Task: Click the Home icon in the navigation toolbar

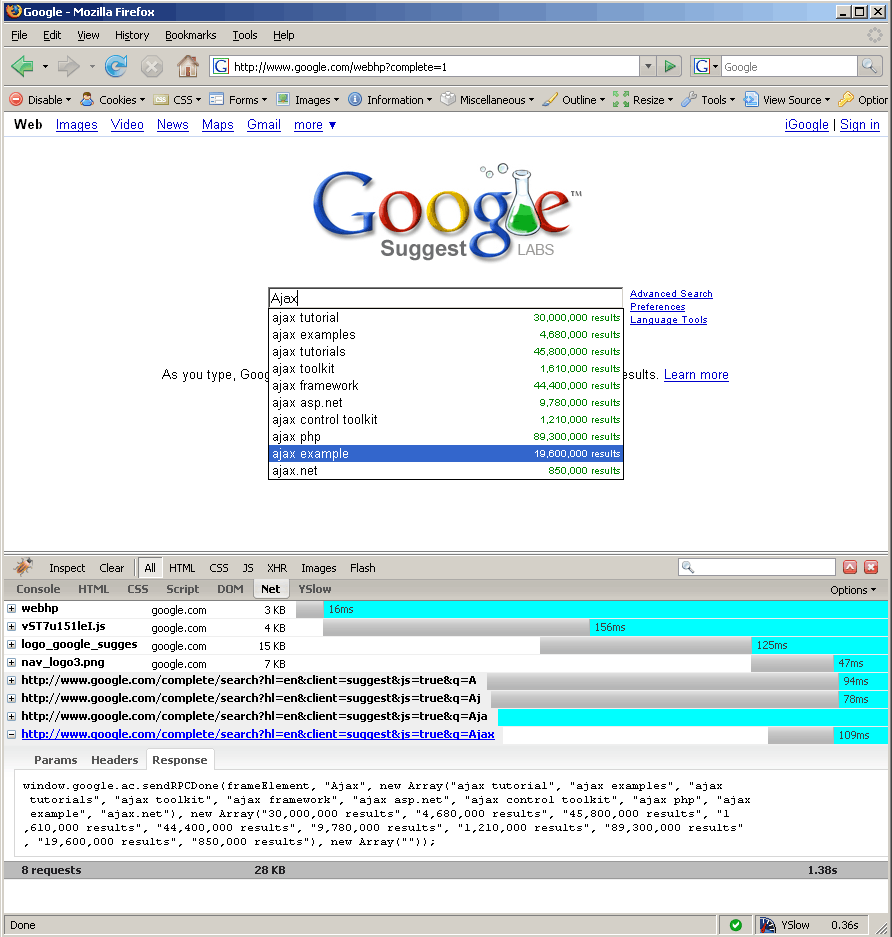Action: point(187,67)
